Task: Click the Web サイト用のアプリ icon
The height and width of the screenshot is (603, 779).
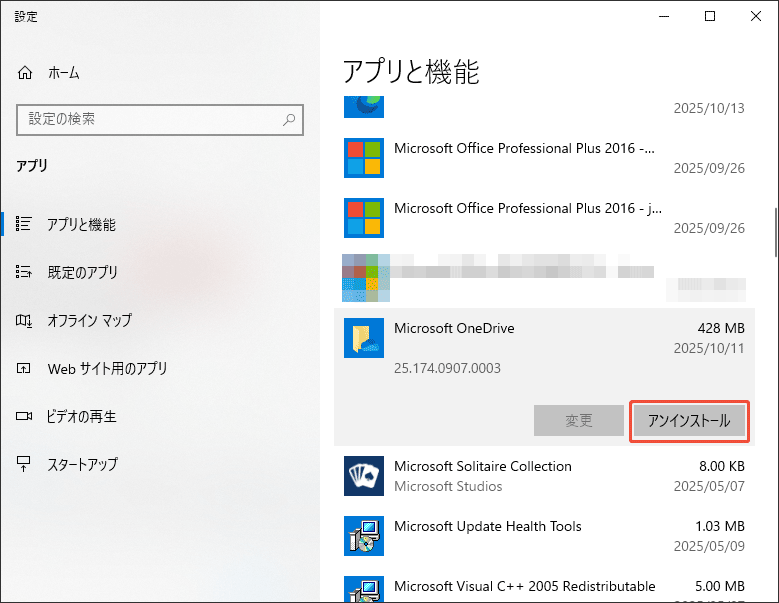Action: 23,369
